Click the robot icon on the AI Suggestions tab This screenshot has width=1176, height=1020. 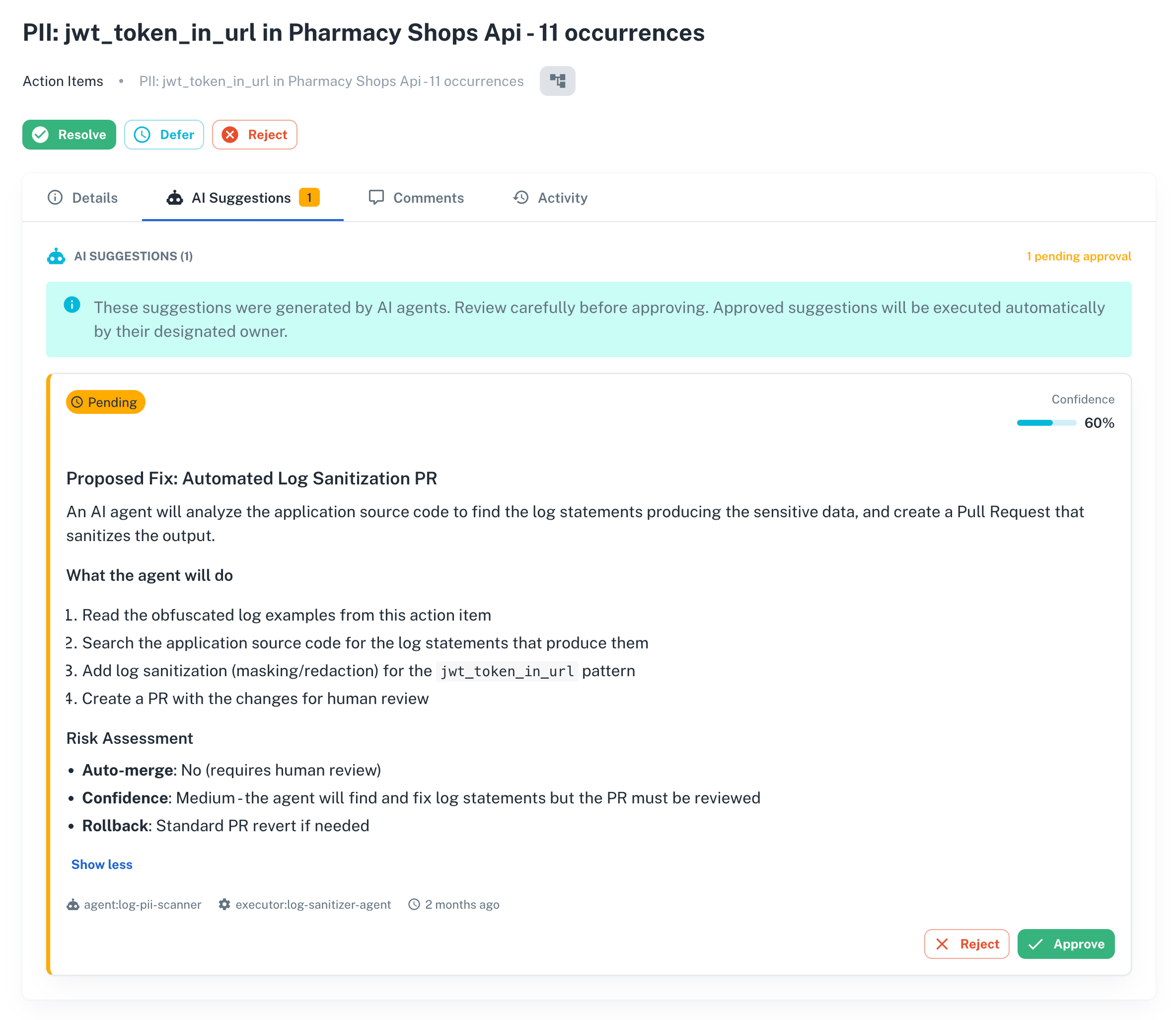(x=175, y=198)
